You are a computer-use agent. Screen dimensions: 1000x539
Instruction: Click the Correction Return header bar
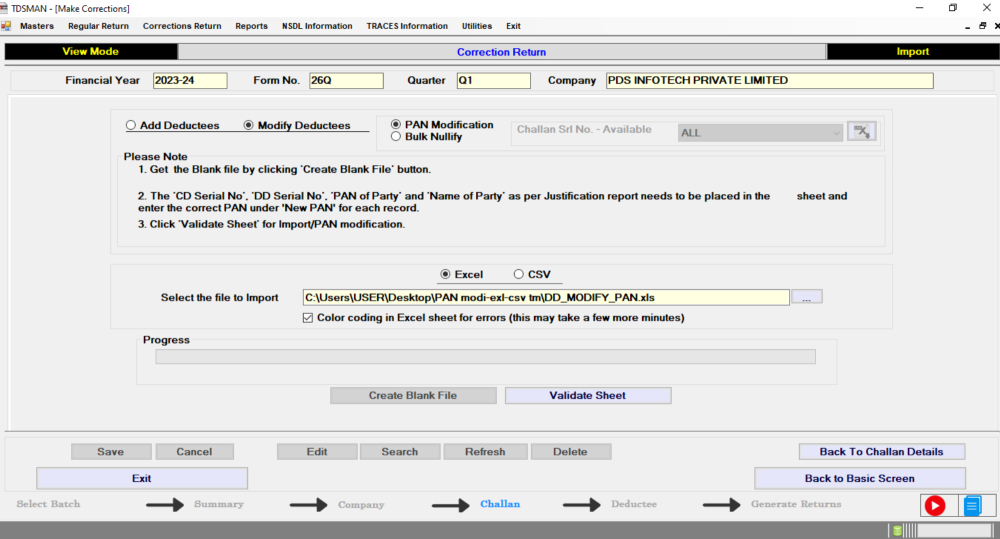click(502, 52)
